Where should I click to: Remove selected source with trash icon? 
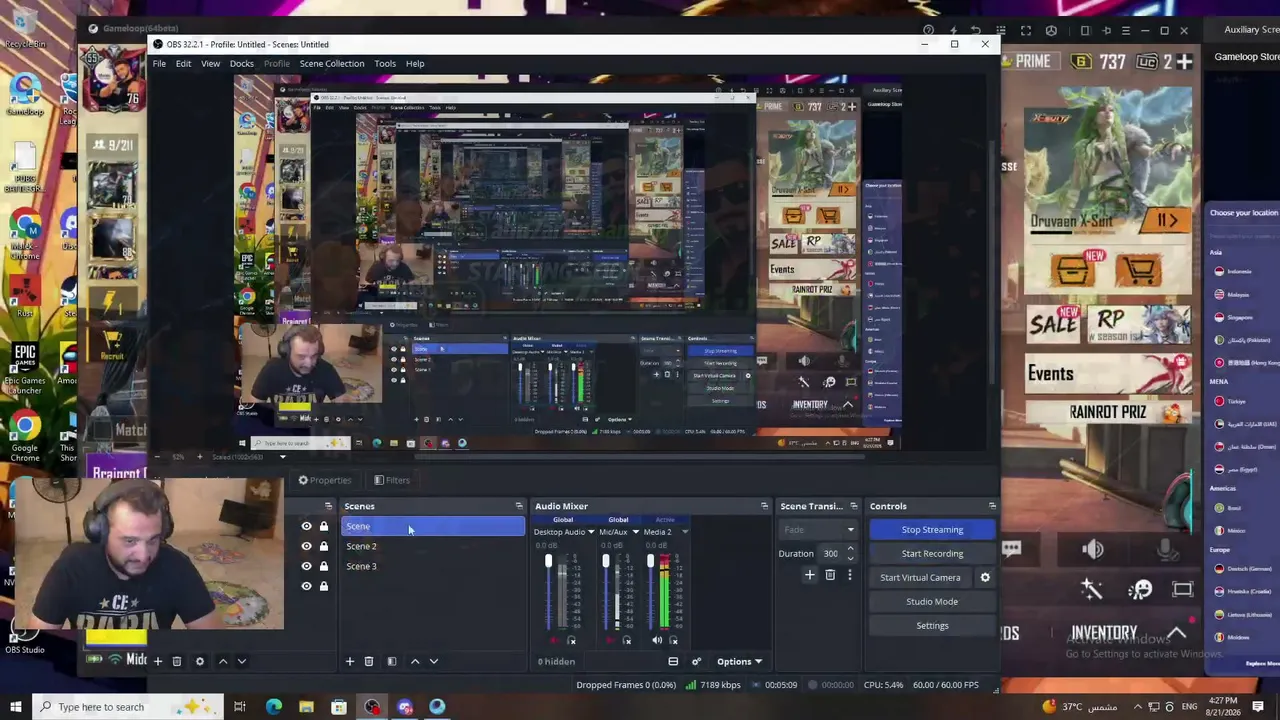[x=177, y=662]
